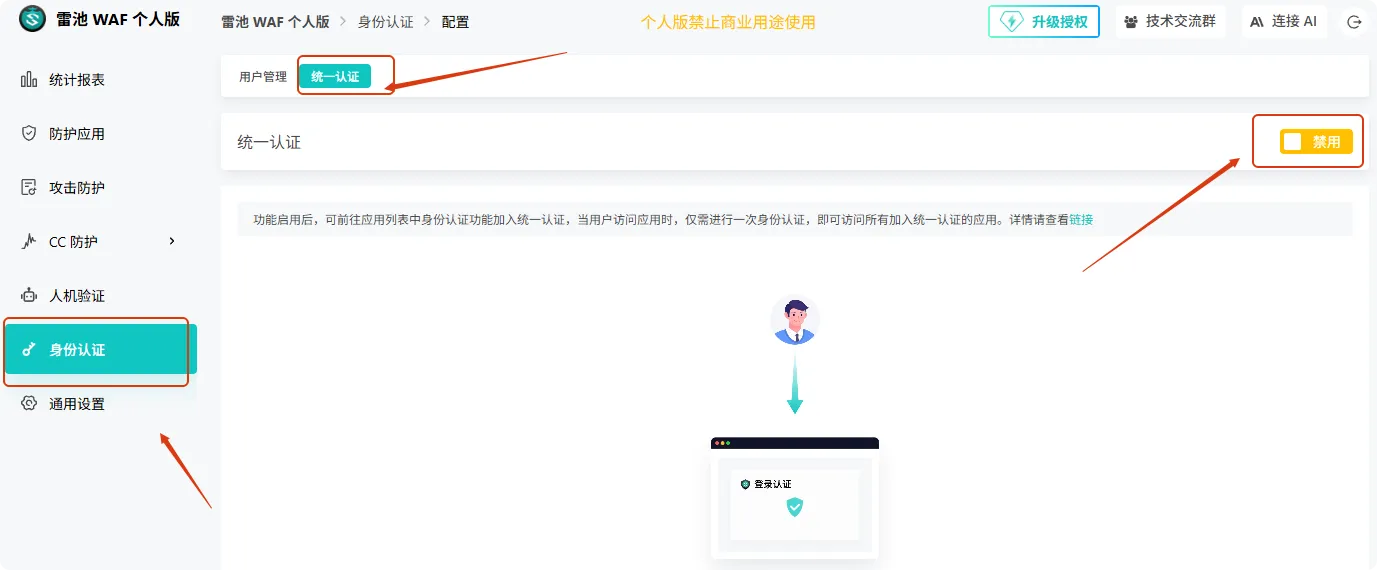Open the 人机验证 menu item

(x=100, y=295)
